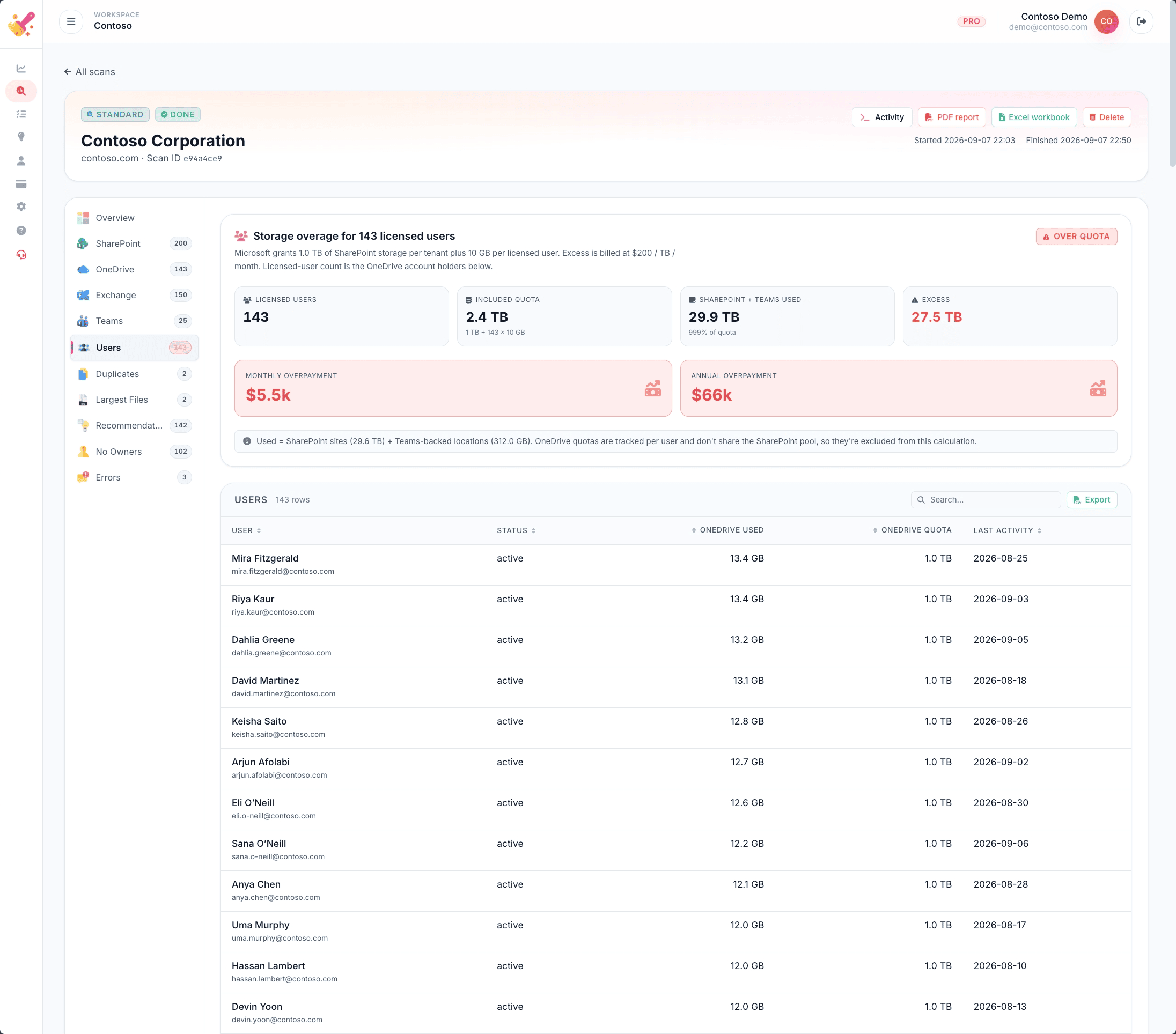1176x1034 pixels.
Task: Select the Mira Fitzgerald row
Action: point(675,565)
